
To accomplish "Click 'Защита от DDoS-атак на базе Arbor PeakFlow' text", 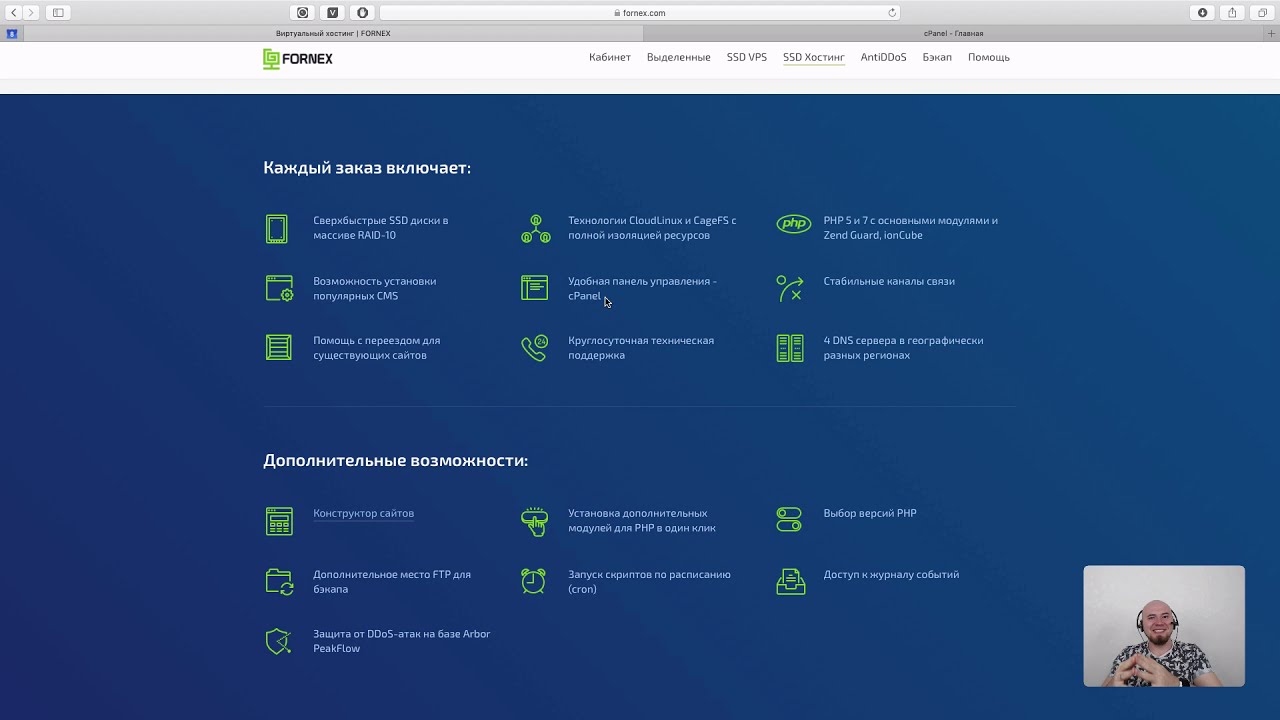I will (401, 640).
